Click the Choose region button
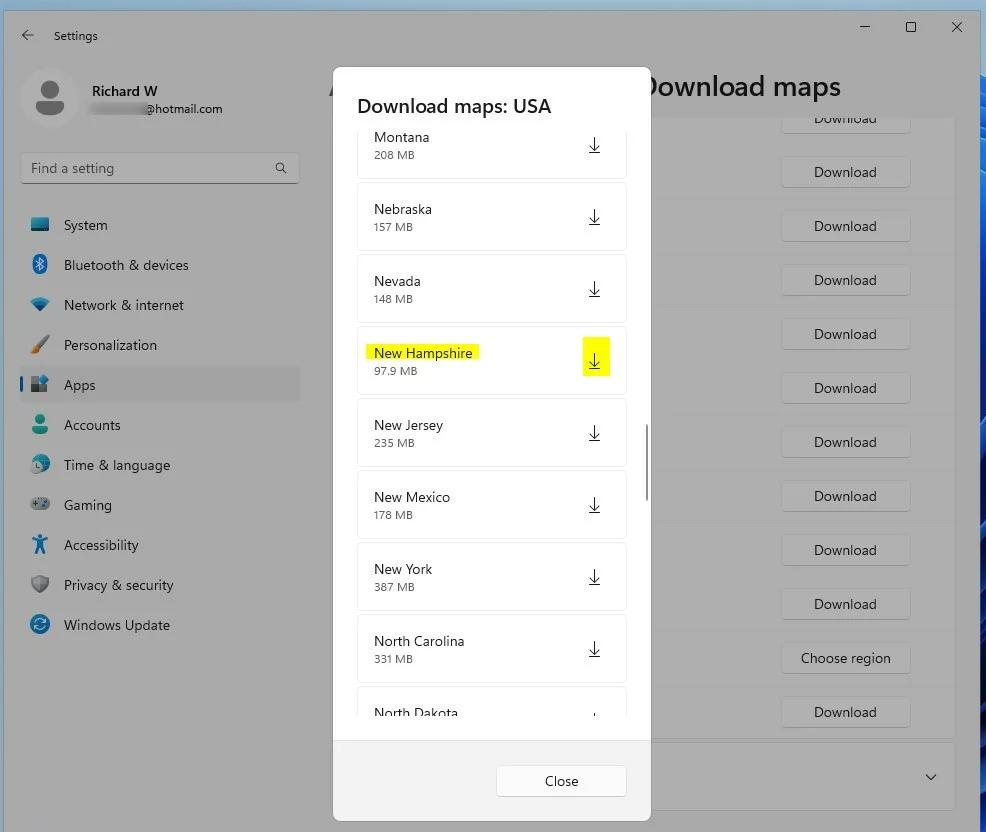 845,658
